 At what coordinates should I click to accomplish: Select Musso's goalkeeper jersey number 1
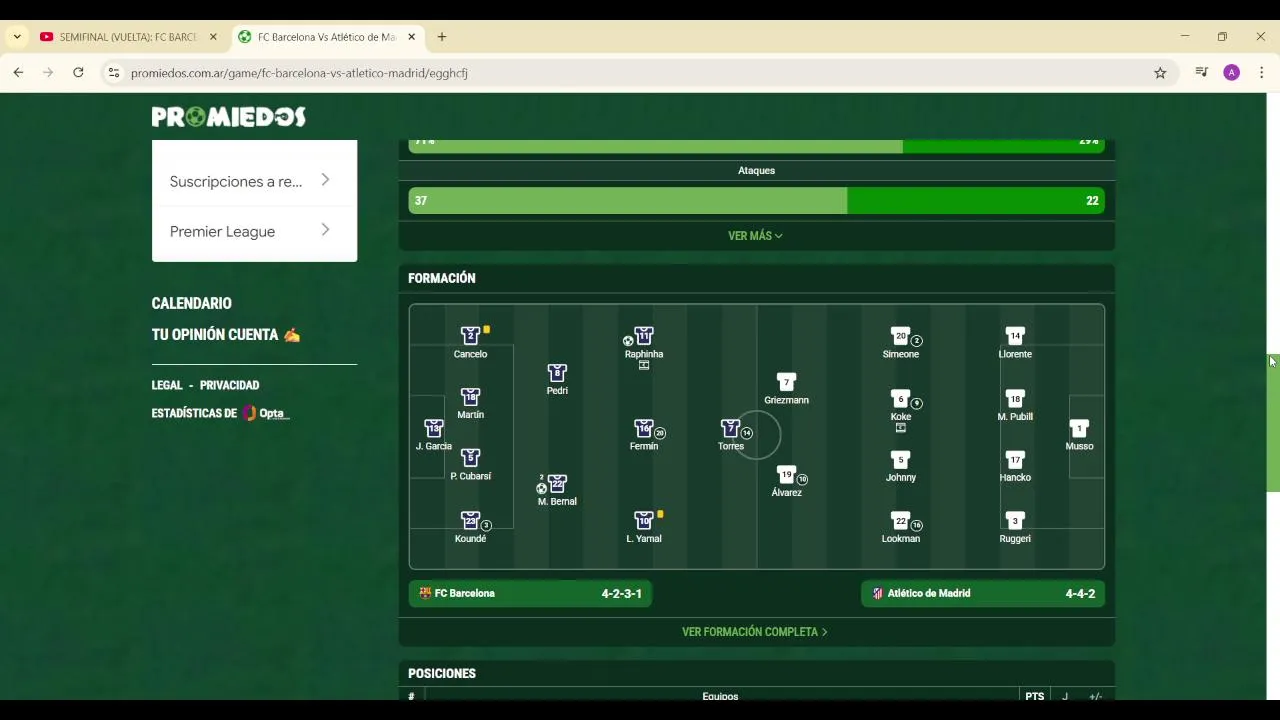1079,428
